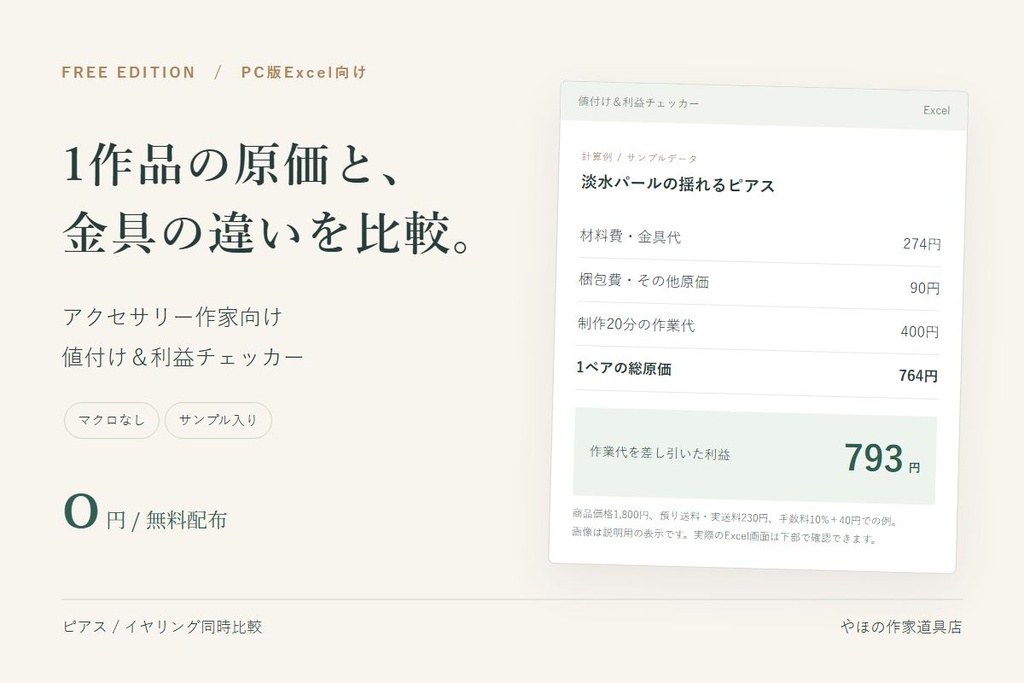Click the 'サンプル入り' pill tag
1024x683 pixels.
(x=218, y=420)
